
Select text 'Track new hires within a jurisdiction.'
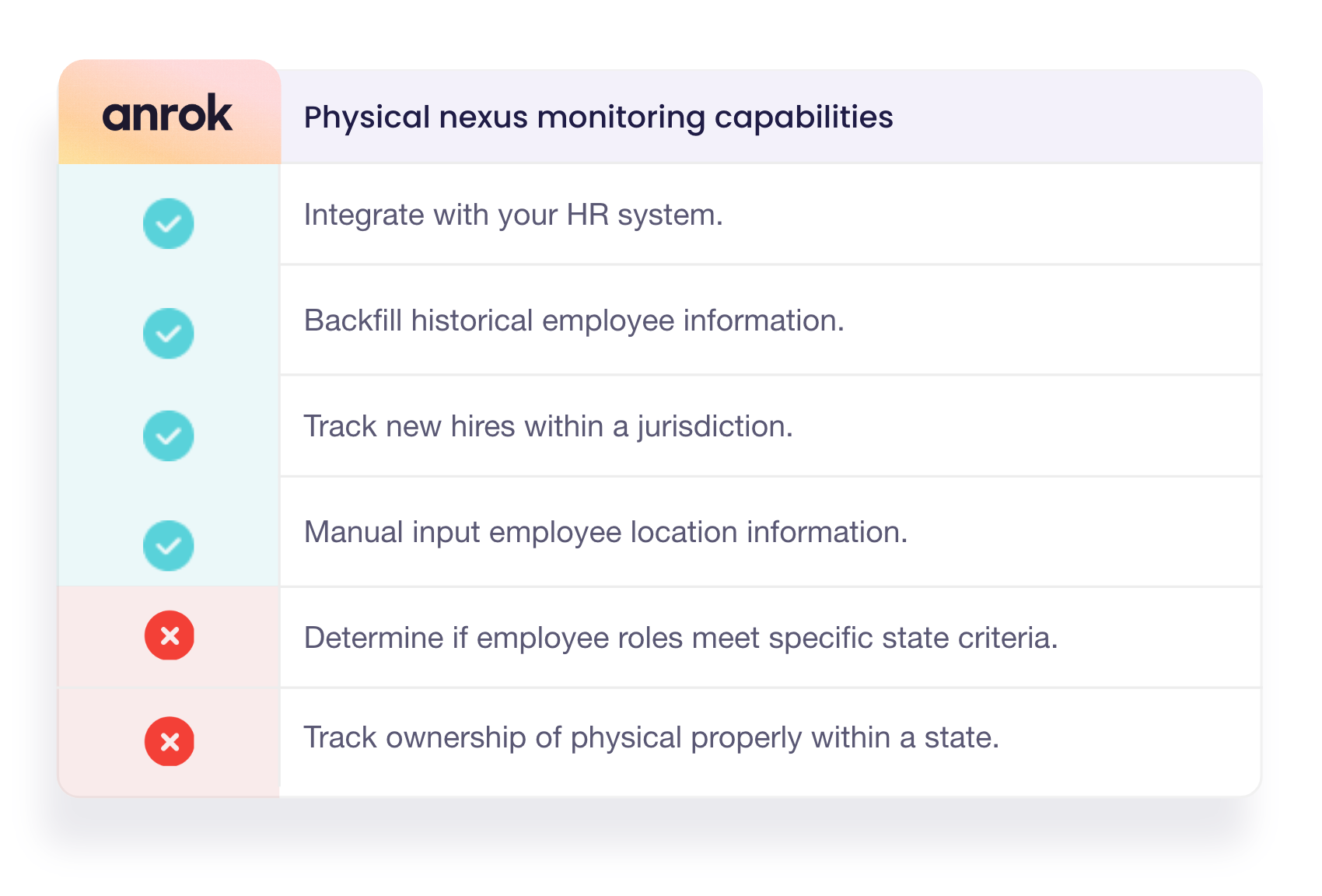pyautogui.click(x=548, y=426)
